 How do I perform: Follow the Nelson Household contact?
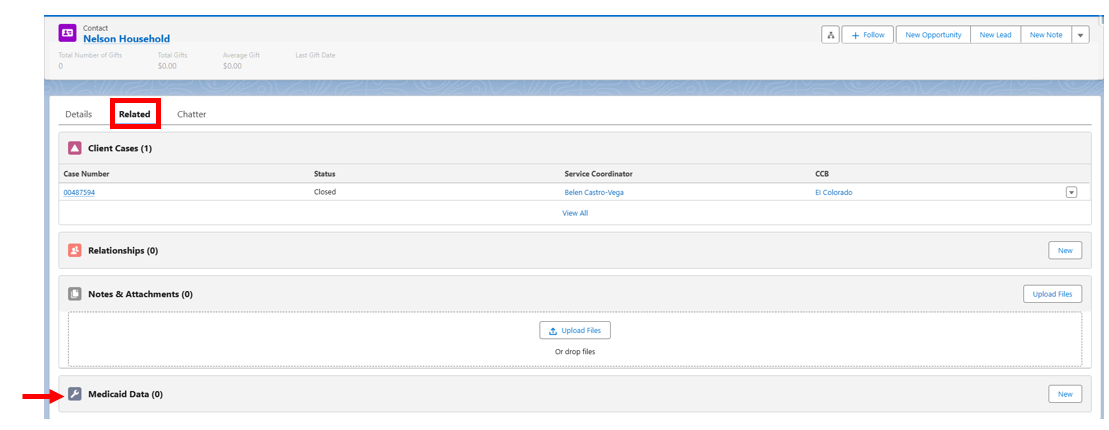(x=868, y=35)
